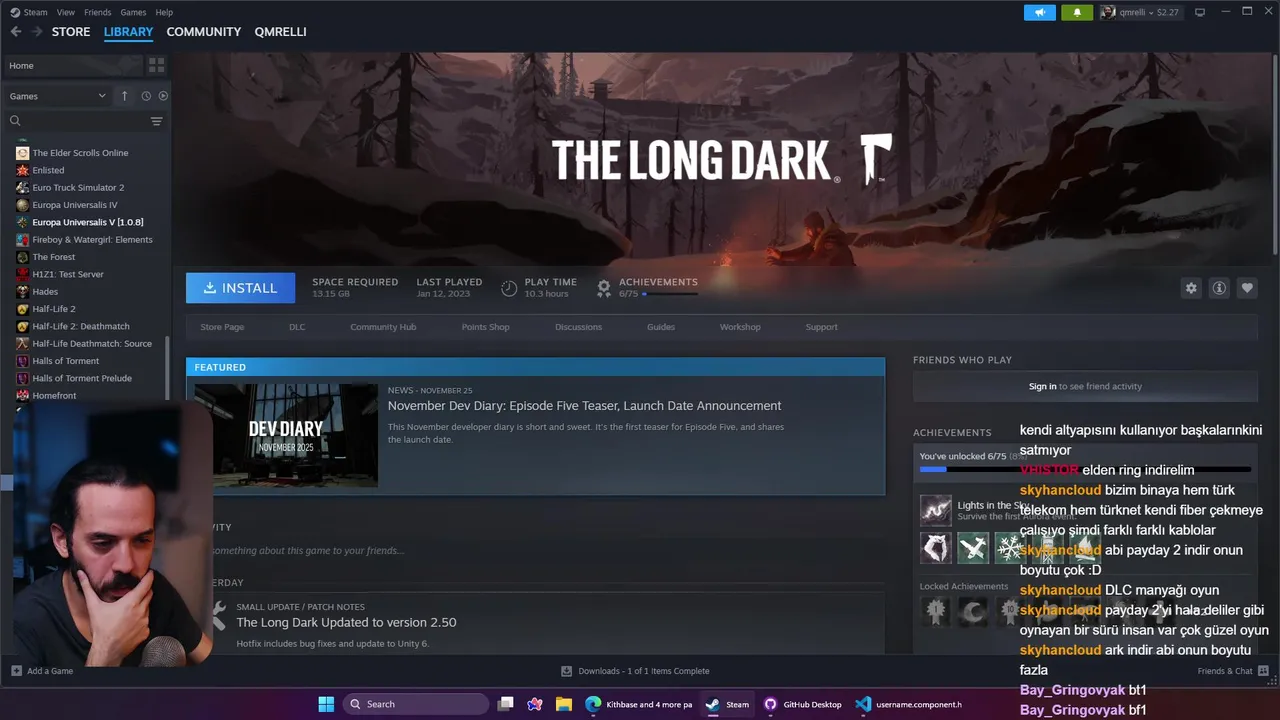The height and width of the screenshot is (720, 1280).
Task: Open the green bell notifications icon
Action: point(1077,12)
